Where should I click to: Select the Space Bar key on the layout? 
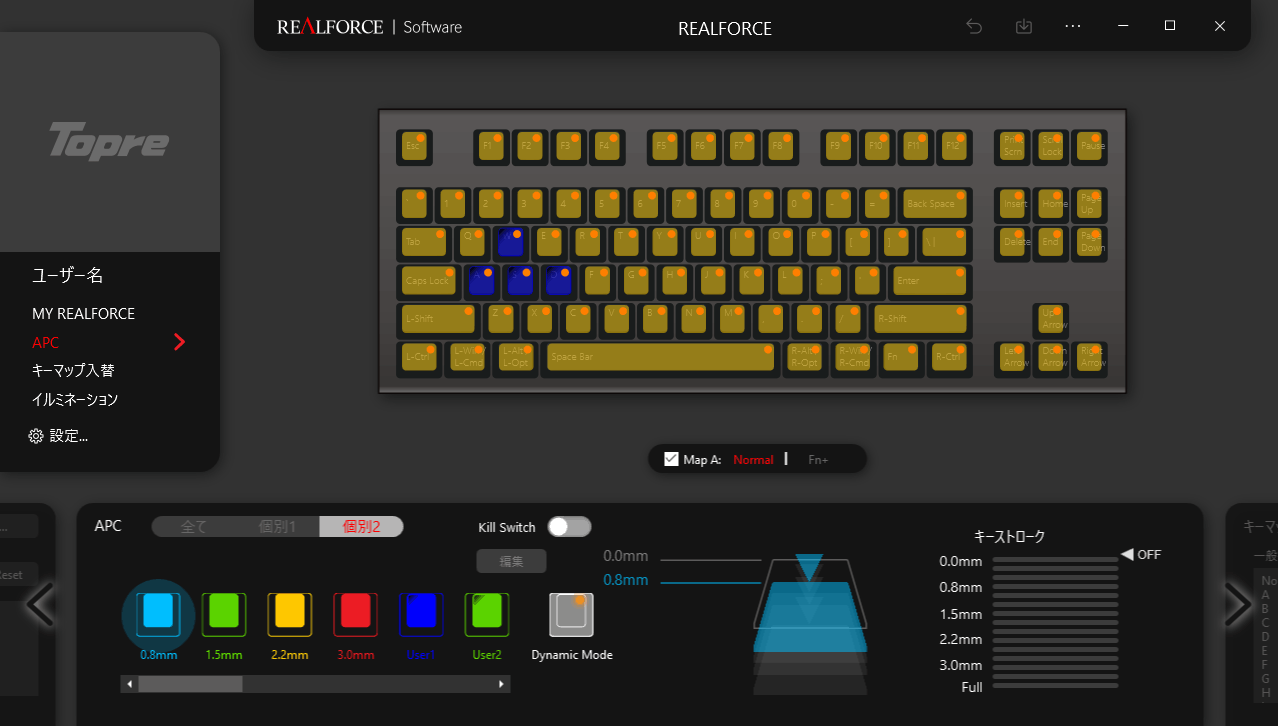[x=660, y=357]
